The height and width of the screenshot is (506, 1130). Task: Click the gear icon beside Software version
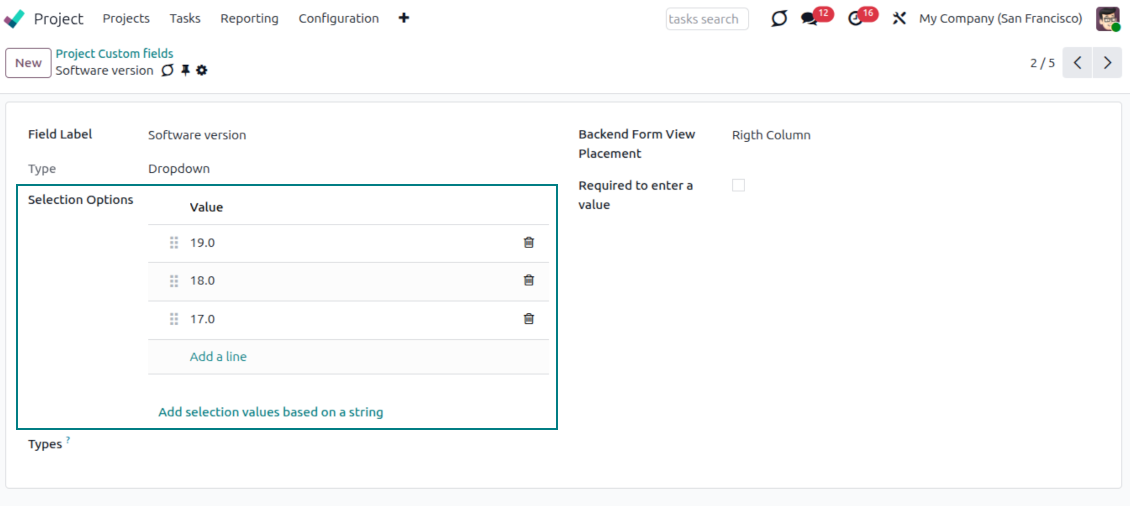point(202,71)
